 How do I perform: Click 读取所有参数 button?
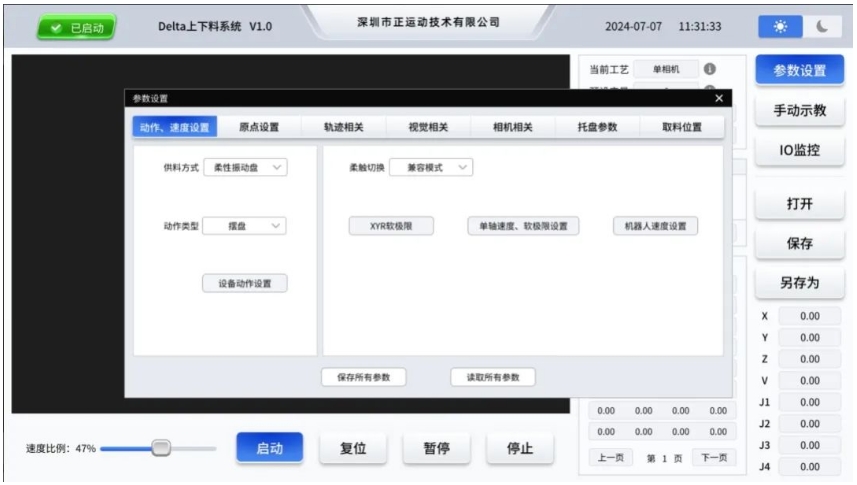point(493,377)
